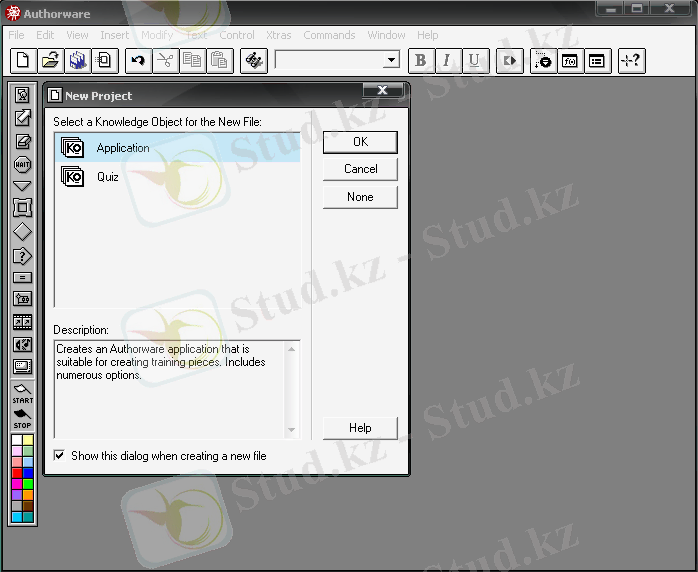The image size is (698, 572).
Task: Pick the yellow color swatch
Action: 28,440
